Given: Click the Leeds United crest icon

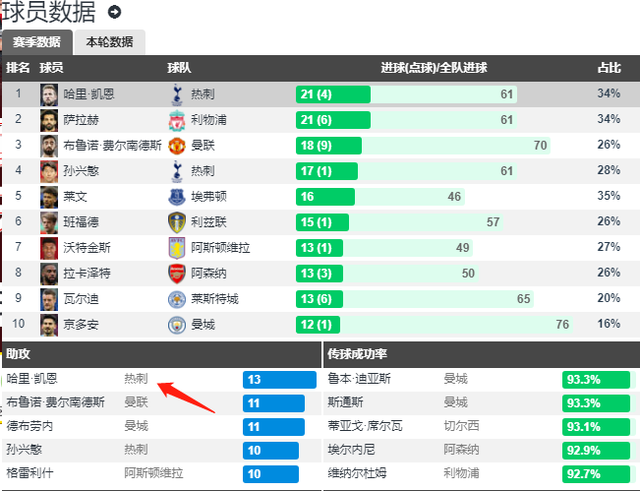Looking at the screenshot, I should point(177,222).
